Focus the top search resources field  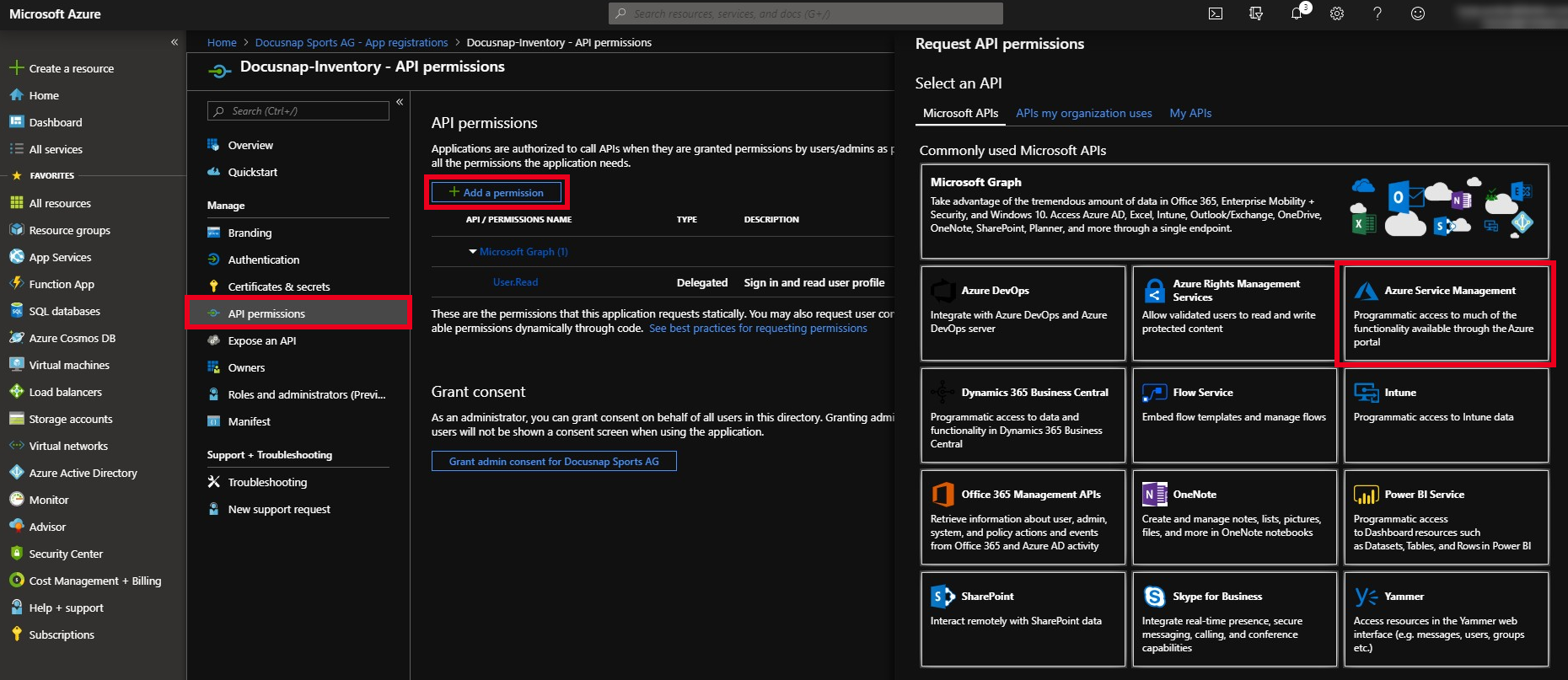click(x=806, y=13)
